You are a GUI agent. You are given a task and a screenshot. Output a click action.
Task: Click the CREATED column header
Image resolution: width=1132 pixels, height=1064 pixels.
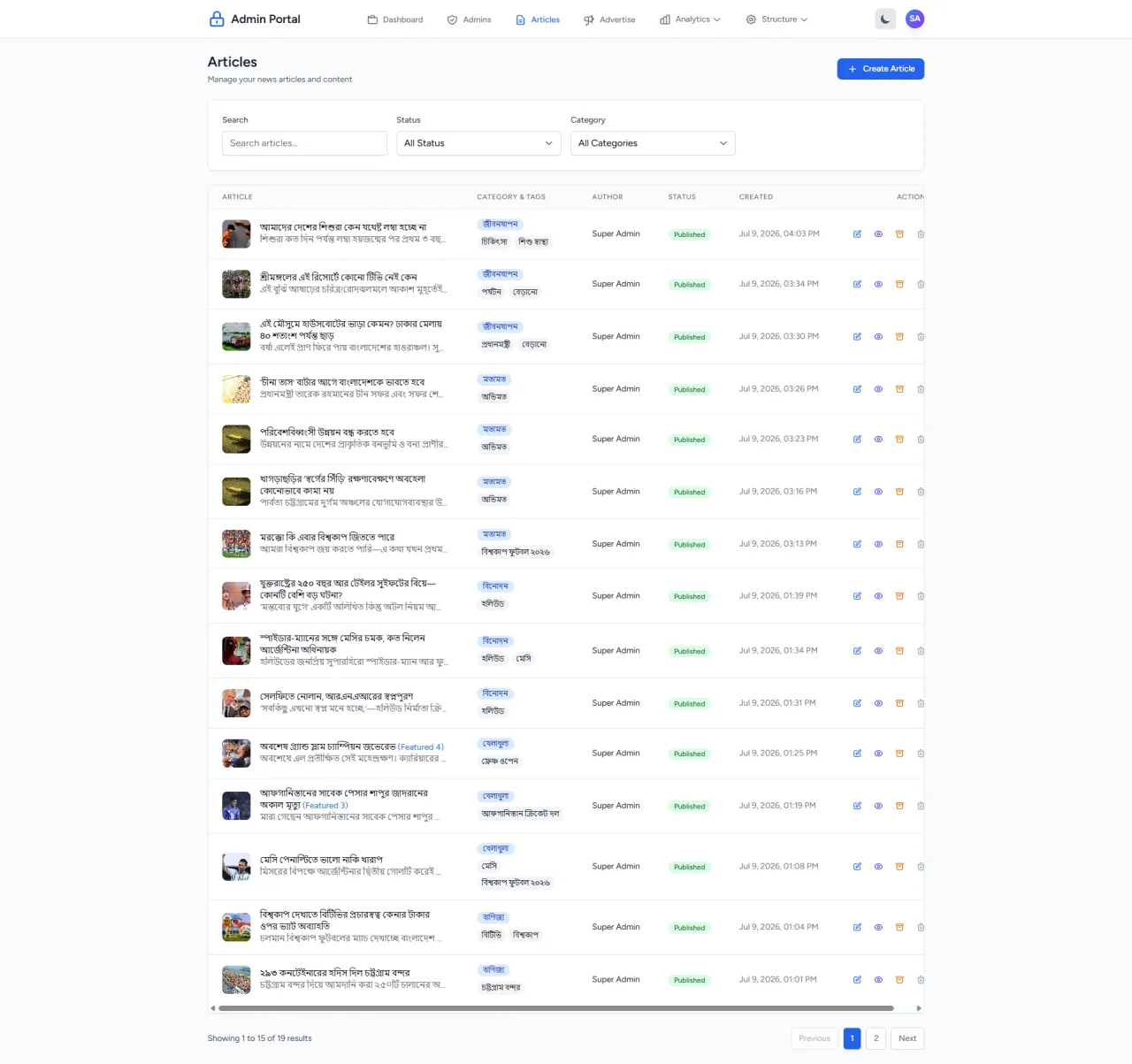click(x=756, y=197)
